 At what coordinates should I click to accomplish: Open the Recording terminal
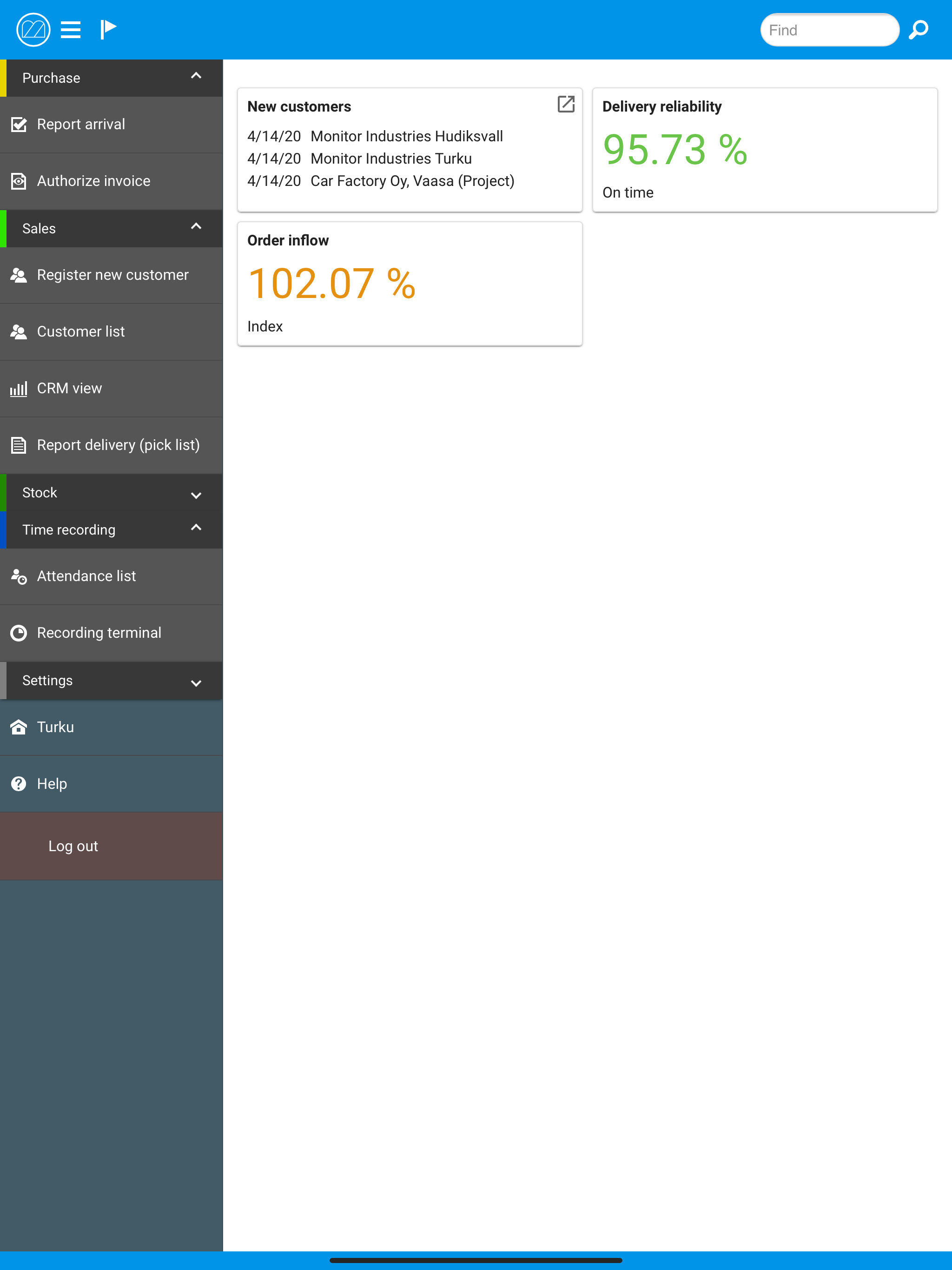(112, 633)
